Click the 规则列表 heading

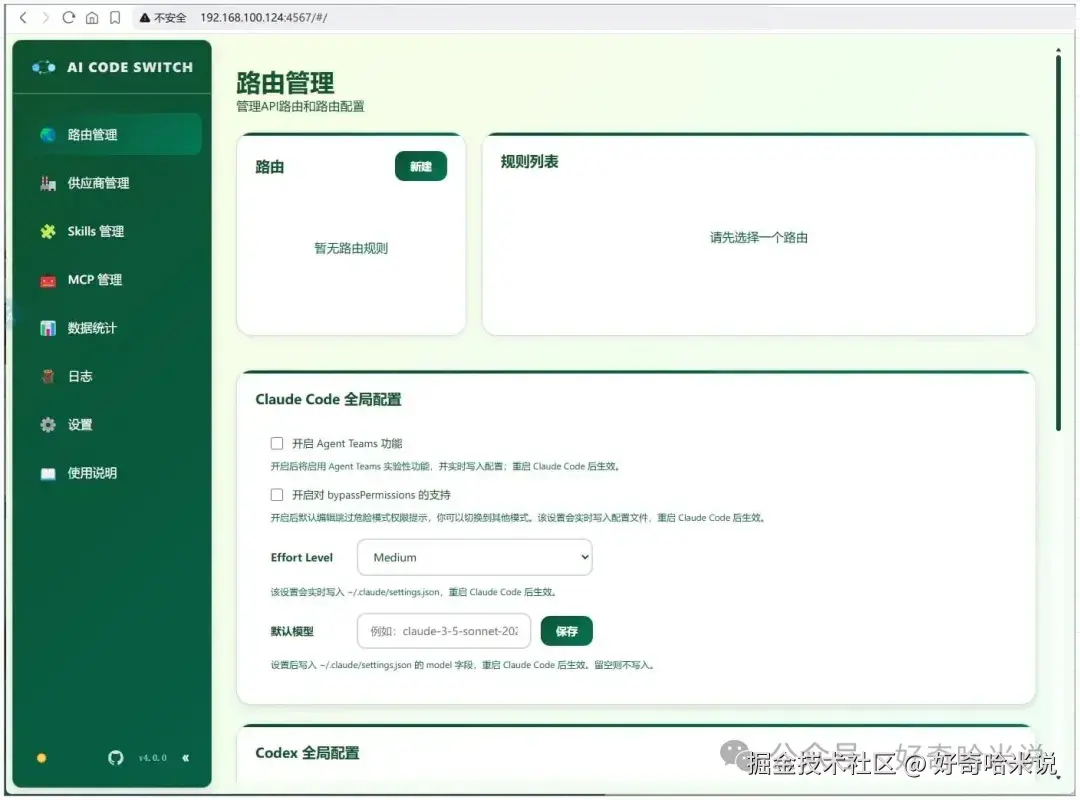coord(529,162)
